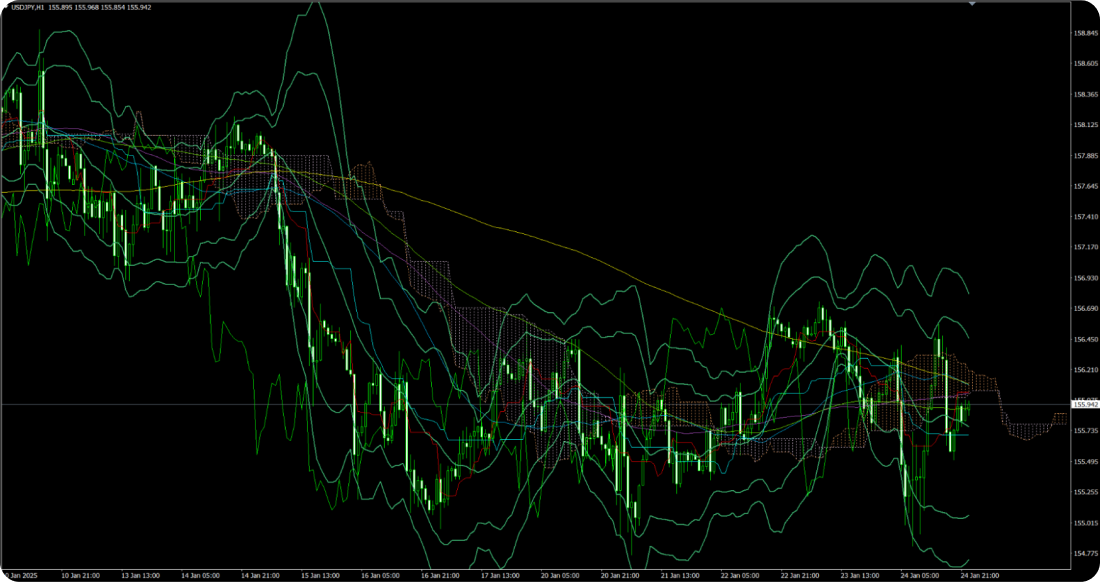1100x582 pixels.
Task: Click the 156.450 price scale label
Action: [1085, 339]
